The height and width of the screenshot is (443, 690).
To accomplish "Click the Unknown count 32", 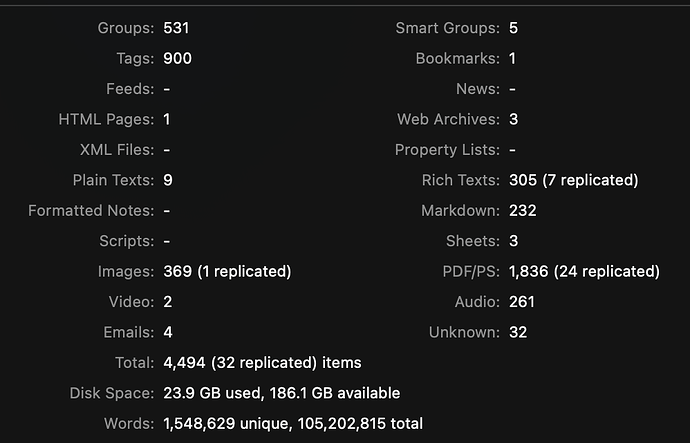I will pos(518,332).
